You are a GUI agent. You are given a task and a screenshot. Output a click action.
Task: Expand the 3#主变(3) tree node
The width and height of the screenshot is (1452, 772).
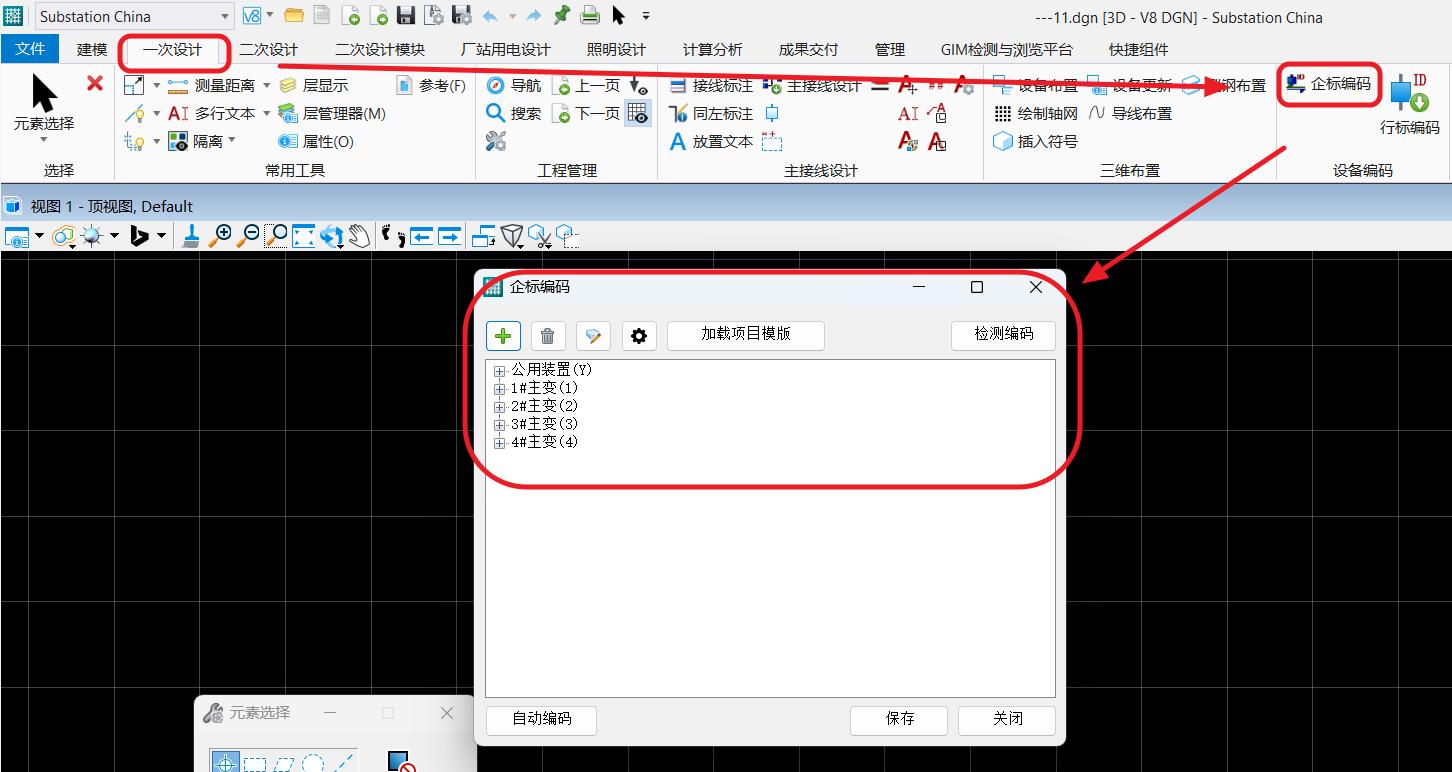500,425
